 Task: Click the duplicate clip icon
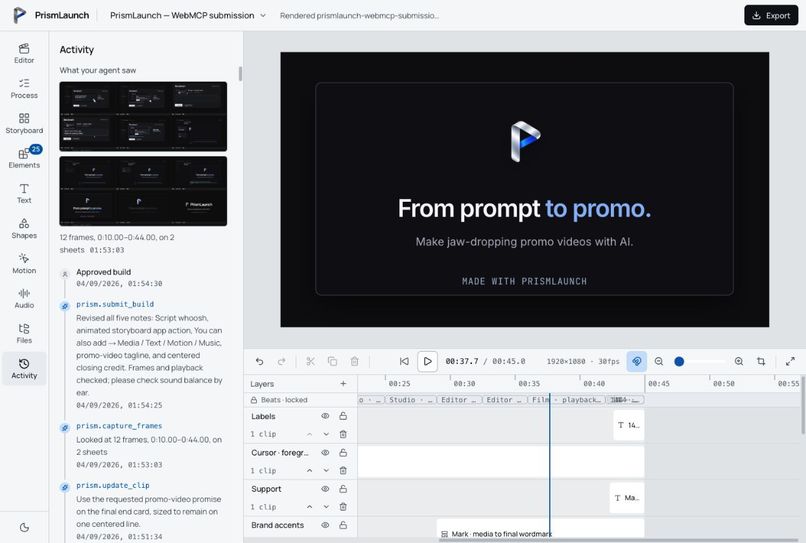pos(333,361)
